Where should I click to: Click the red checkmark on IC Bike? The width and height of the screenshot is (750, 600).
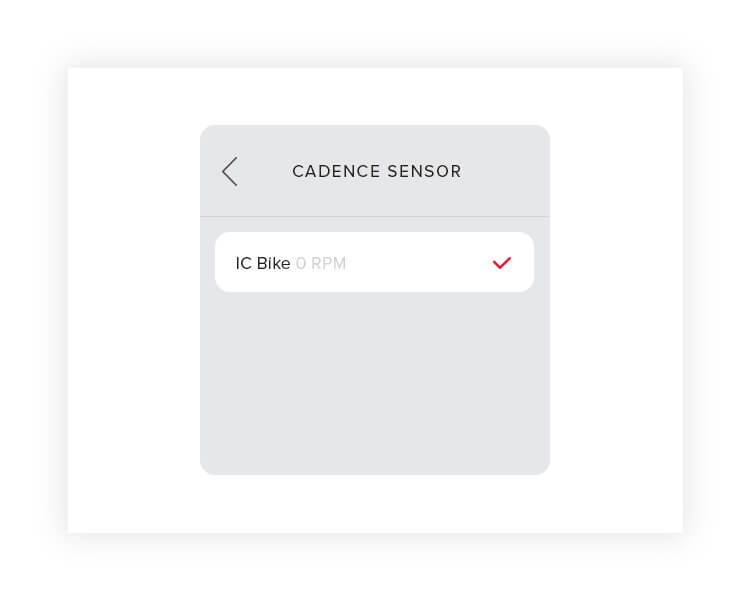point(502,263)
